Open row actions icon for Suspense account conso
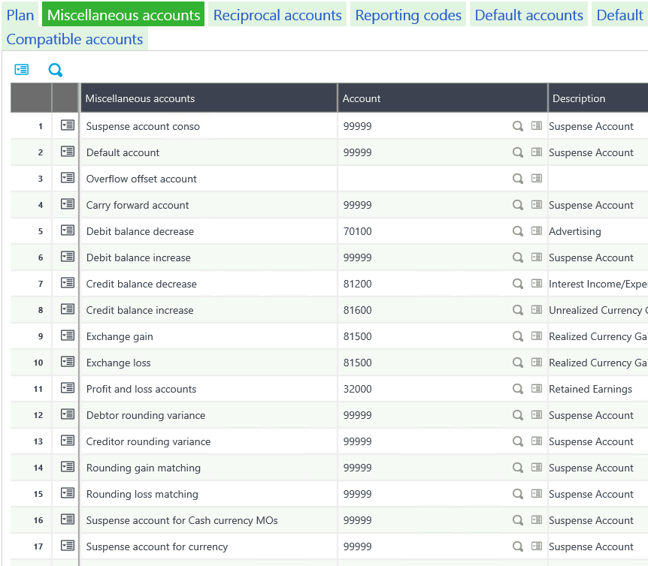The image size is (648, 566). point(67,126)
